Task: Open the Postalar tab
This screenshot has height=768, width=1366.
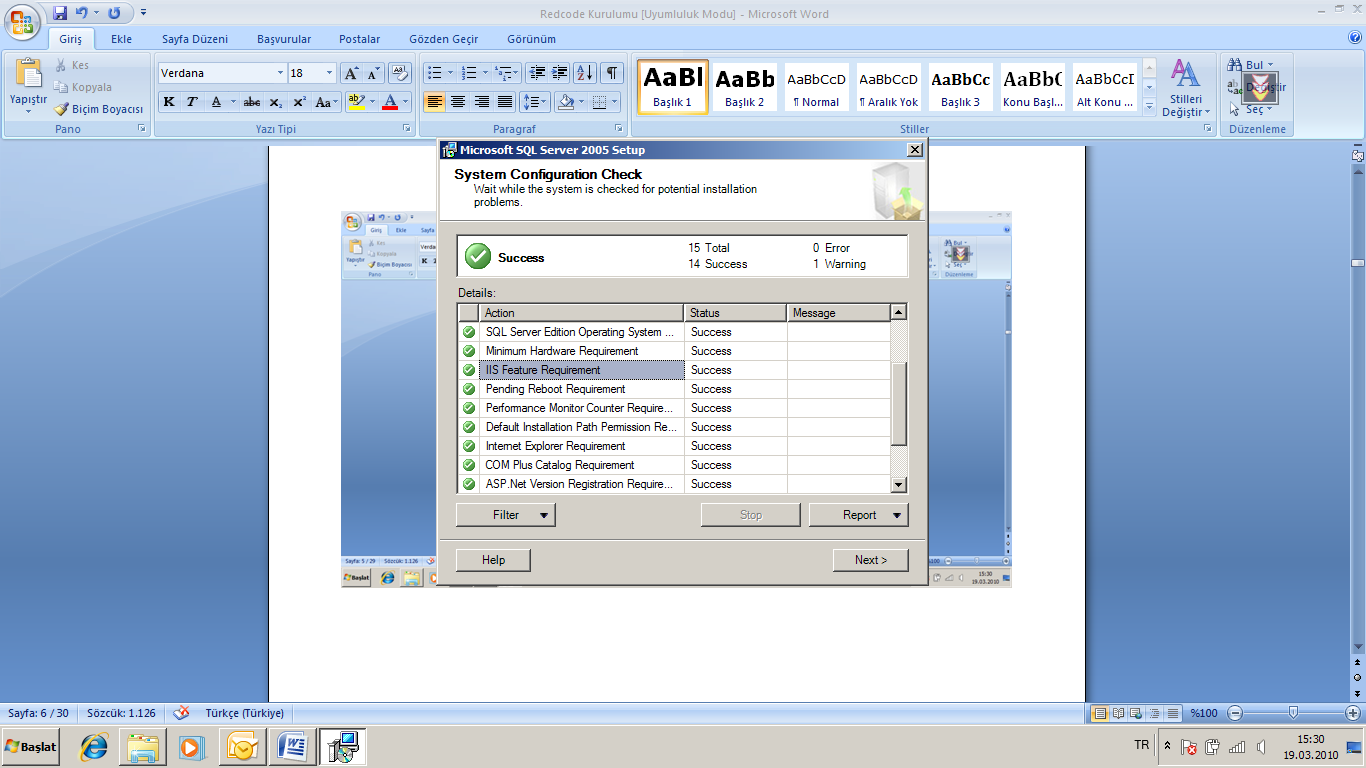Action: 360,39
